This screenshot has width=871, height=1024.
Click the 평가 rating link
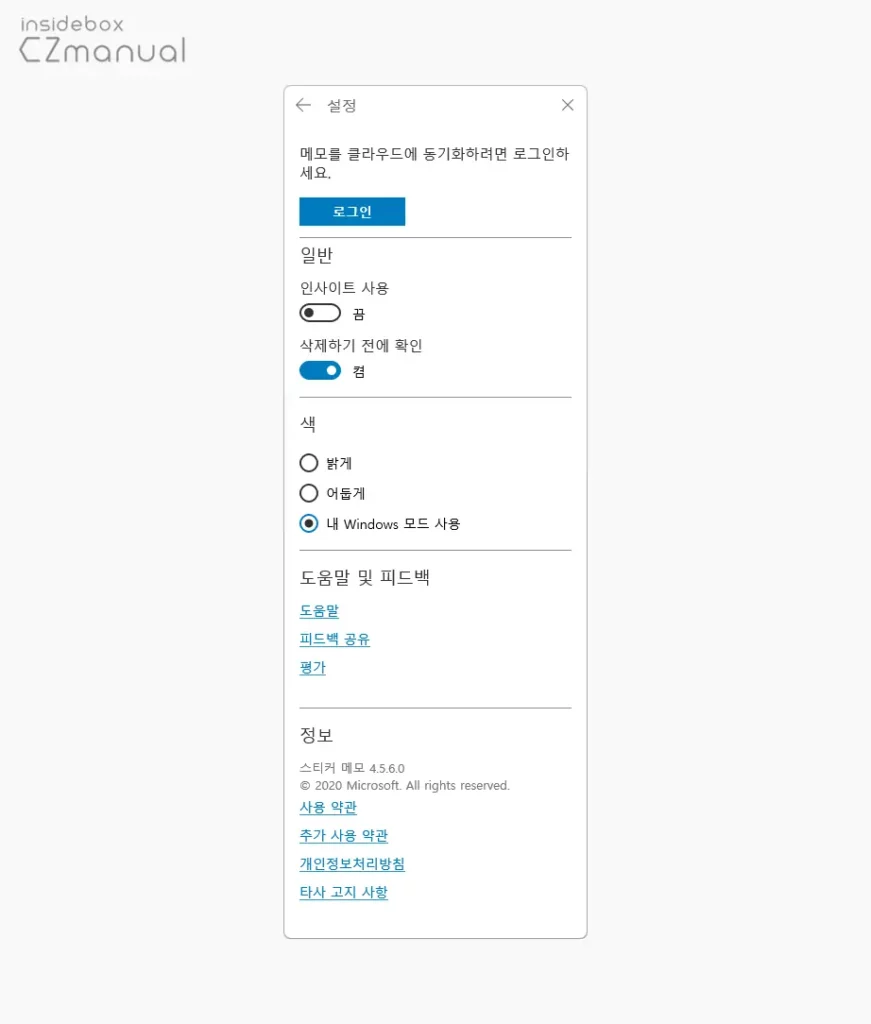(311, 667)
